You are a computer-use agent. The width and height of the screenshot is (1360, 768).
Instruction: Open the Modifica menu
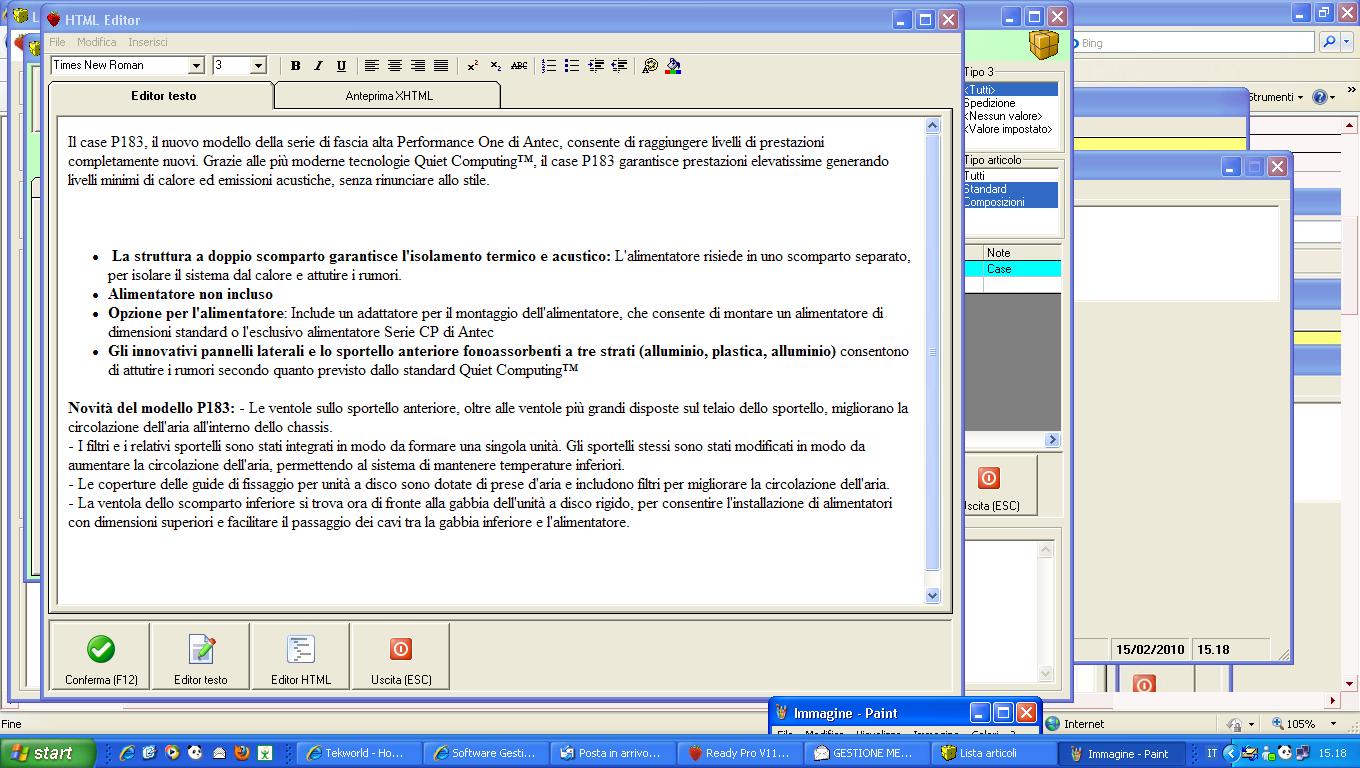click(97, 42)
